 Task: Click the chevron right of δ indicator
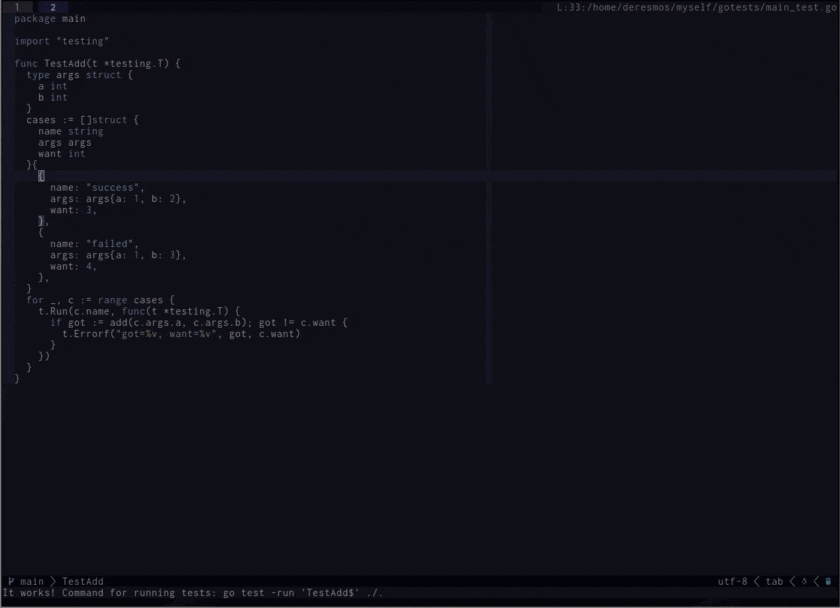coord(816,581)
